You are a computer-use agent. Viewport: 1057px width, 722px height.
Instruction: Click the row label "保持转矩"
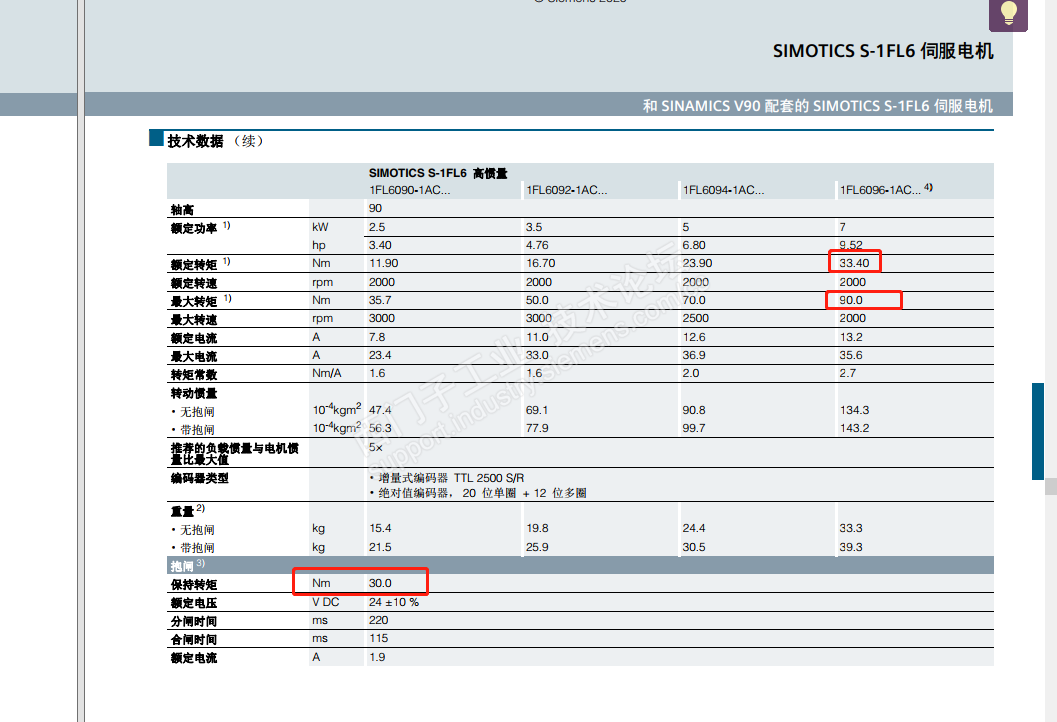(x=194, y=584)
